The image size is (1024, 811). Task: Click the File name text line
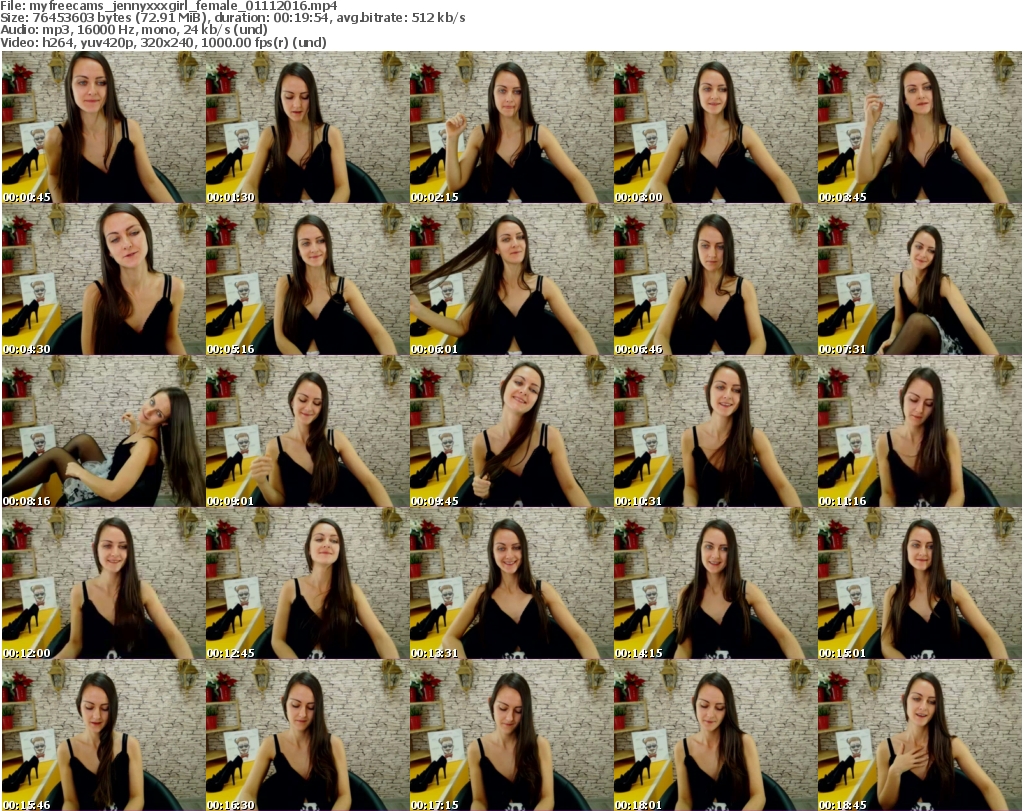pos(169,6)
